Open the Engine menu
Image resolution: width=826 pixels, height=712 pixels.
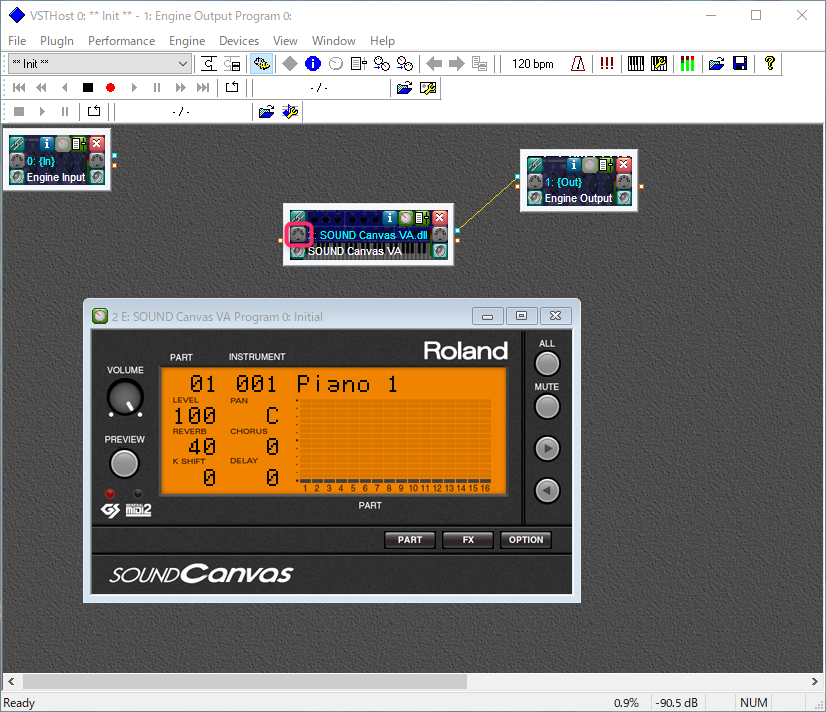coord(187,41)
